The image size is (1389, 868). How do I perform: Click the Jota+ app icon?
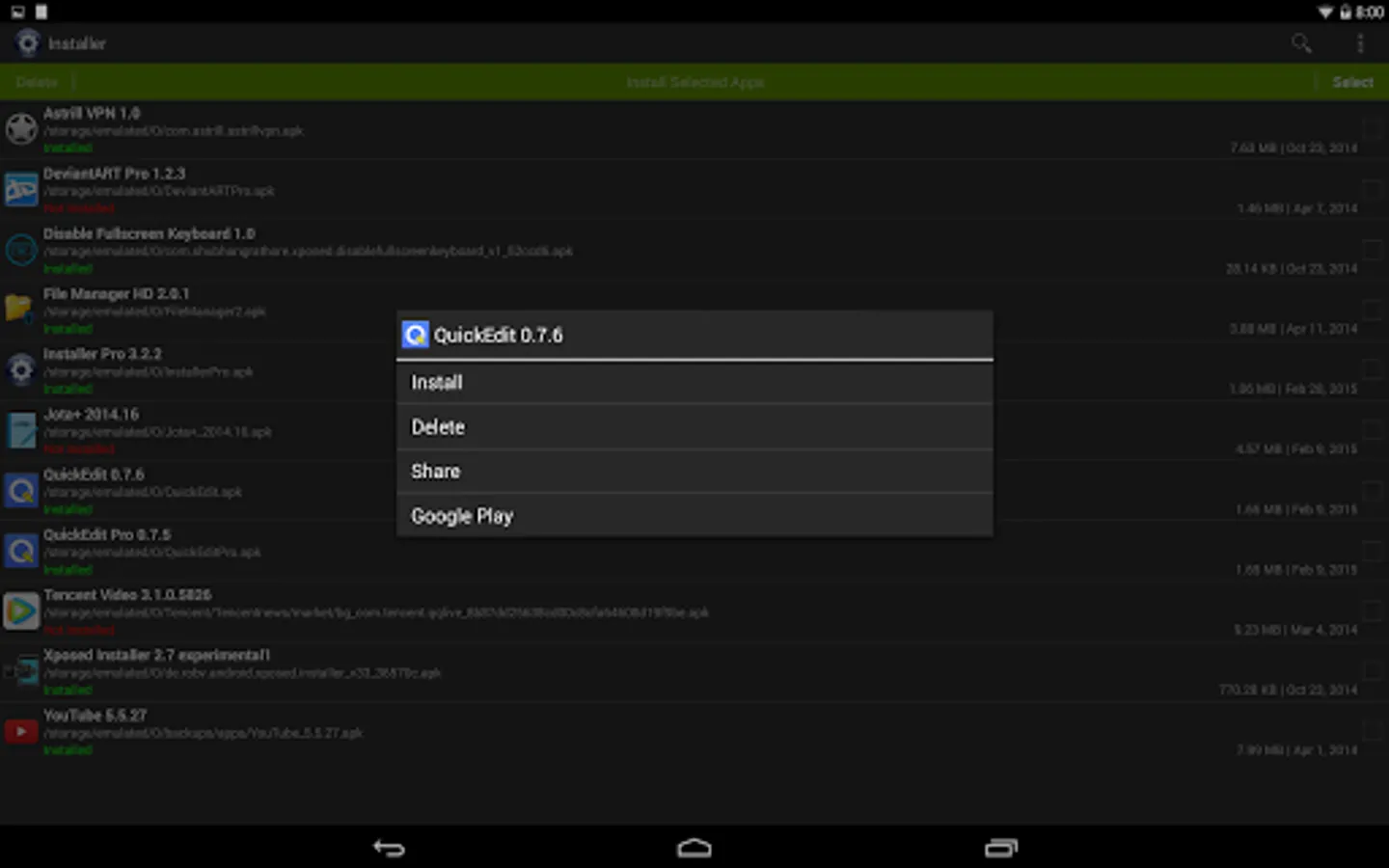[x=21, y=430]
